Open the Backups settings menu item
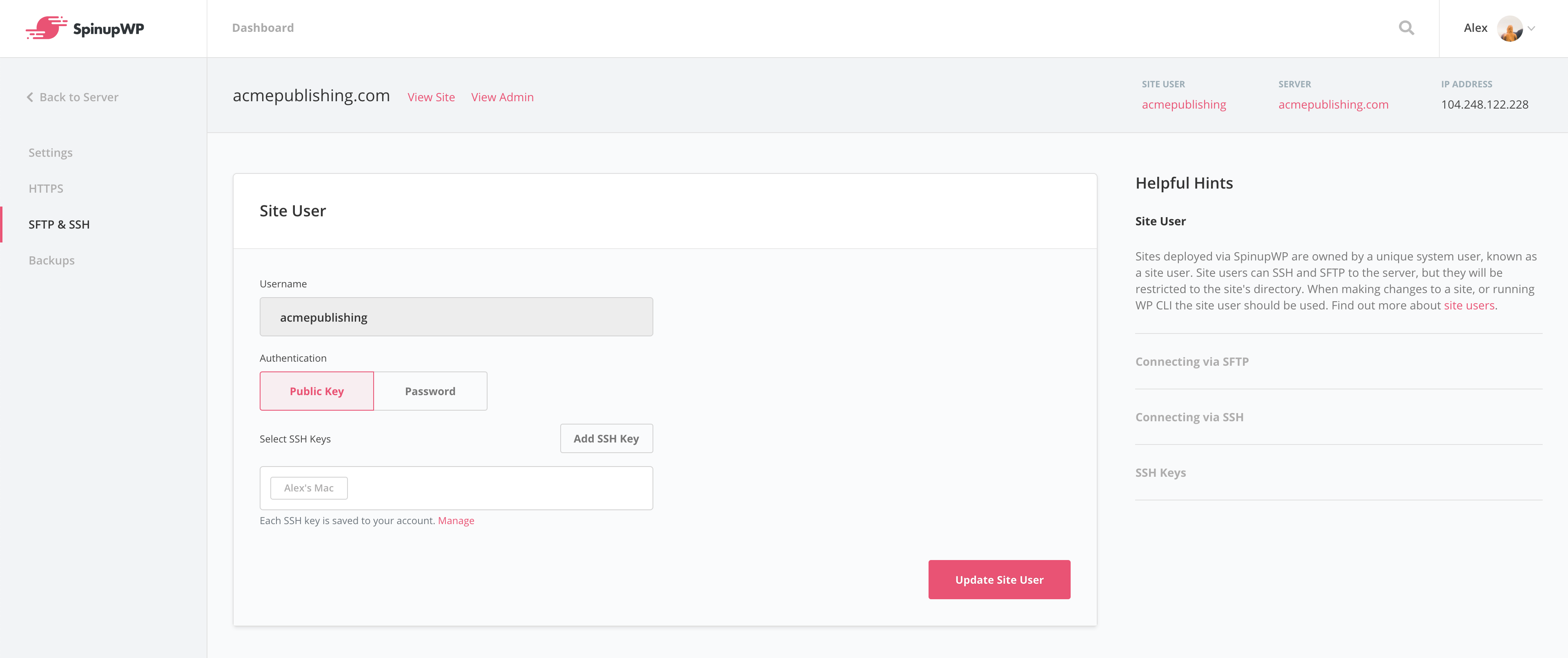The width and height of the screenshot is (1568, 658). click(52, 260)
